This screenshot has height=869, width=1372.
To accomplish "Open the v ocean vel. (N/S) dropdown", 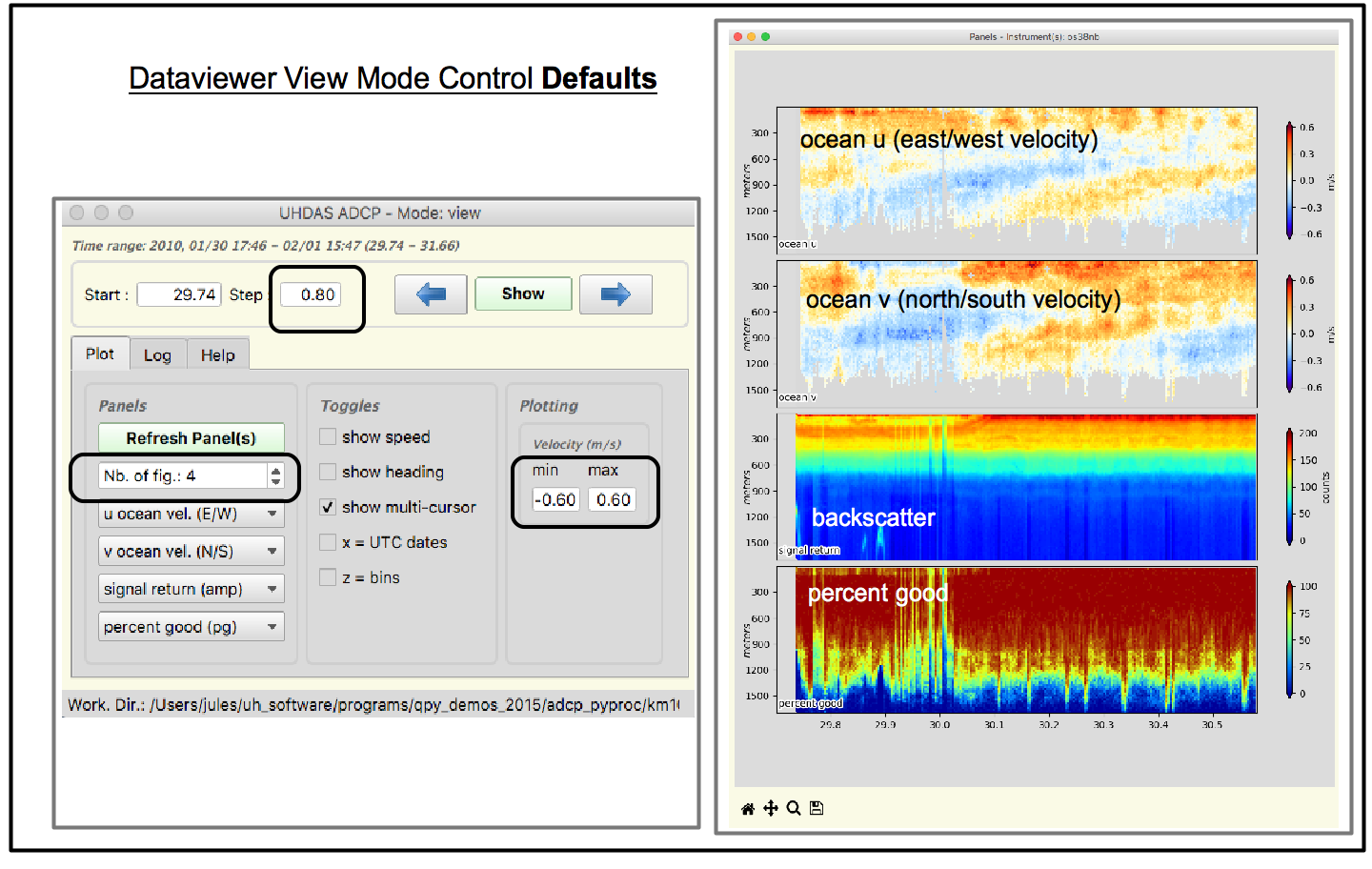I will (192, 552).
